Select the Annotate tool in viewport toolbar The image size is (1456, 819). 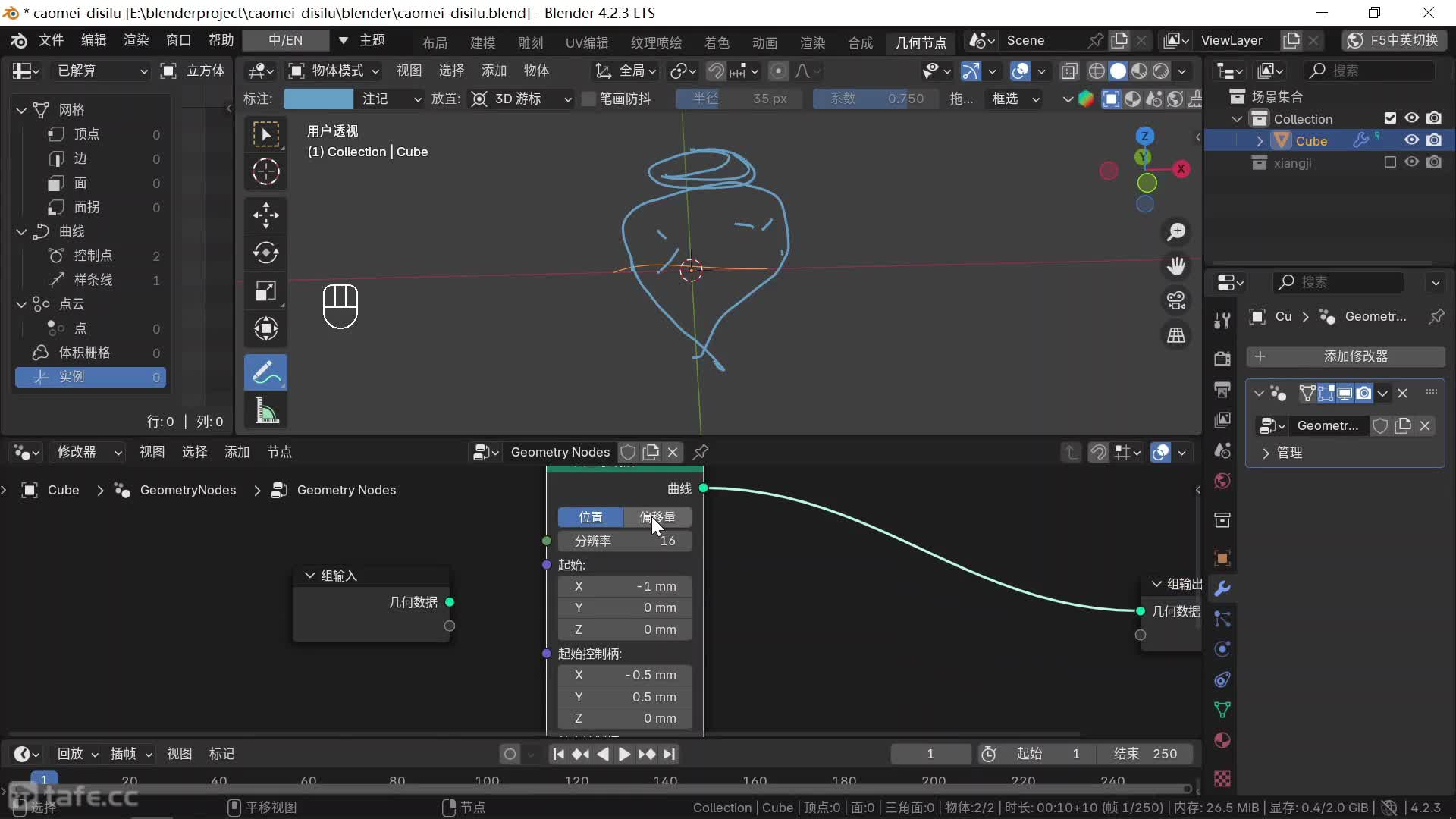(265, 373)
